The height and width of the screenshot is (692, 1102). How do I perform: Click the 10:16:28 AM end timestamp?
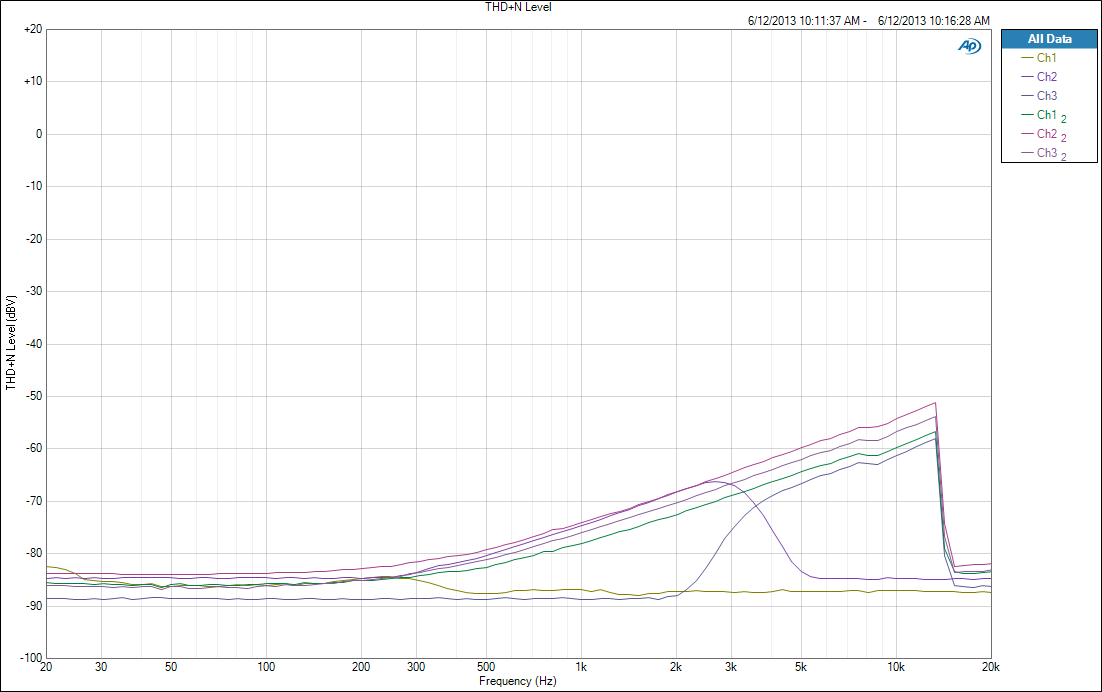point(959,21)
